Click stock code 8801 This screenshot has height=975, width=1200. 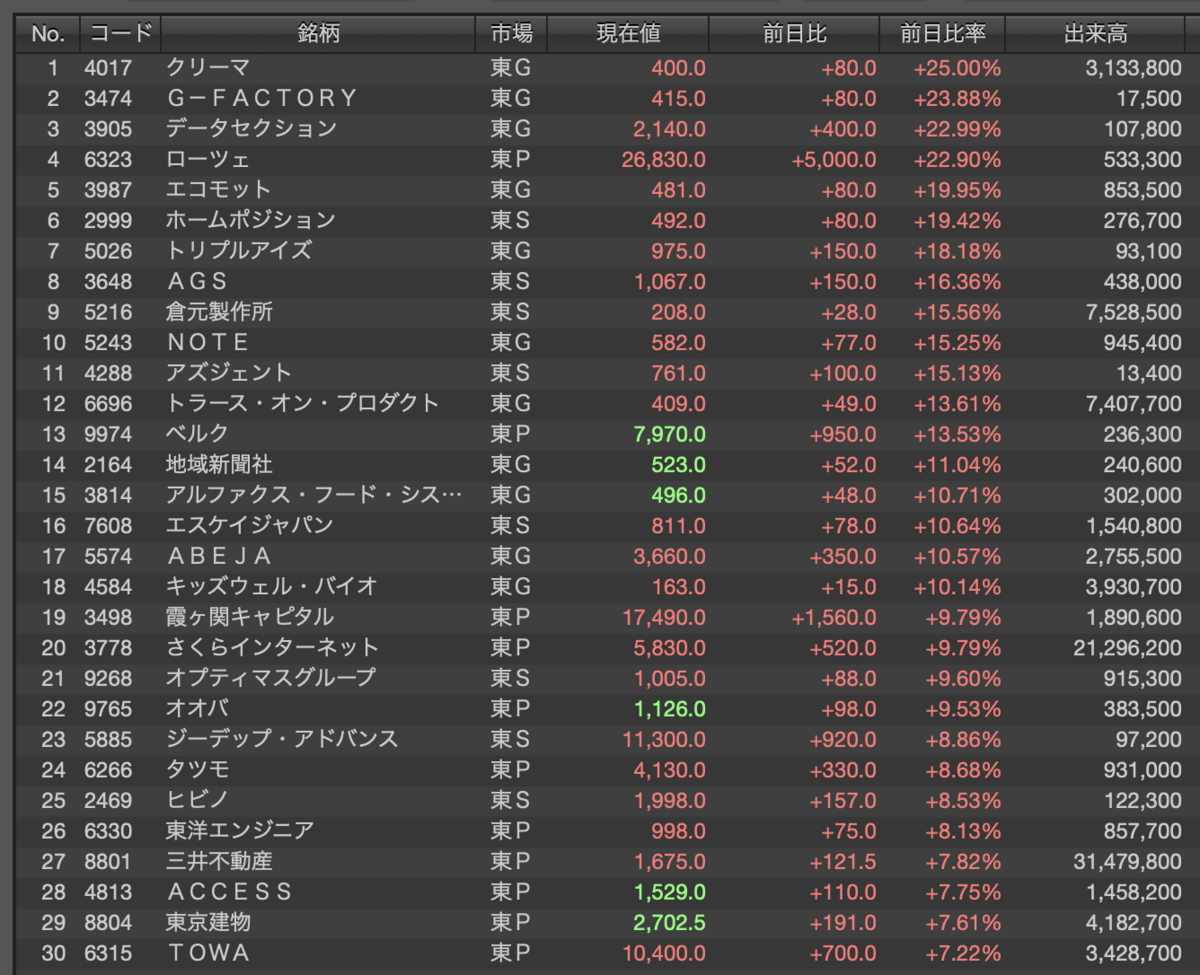coord(110,861)
